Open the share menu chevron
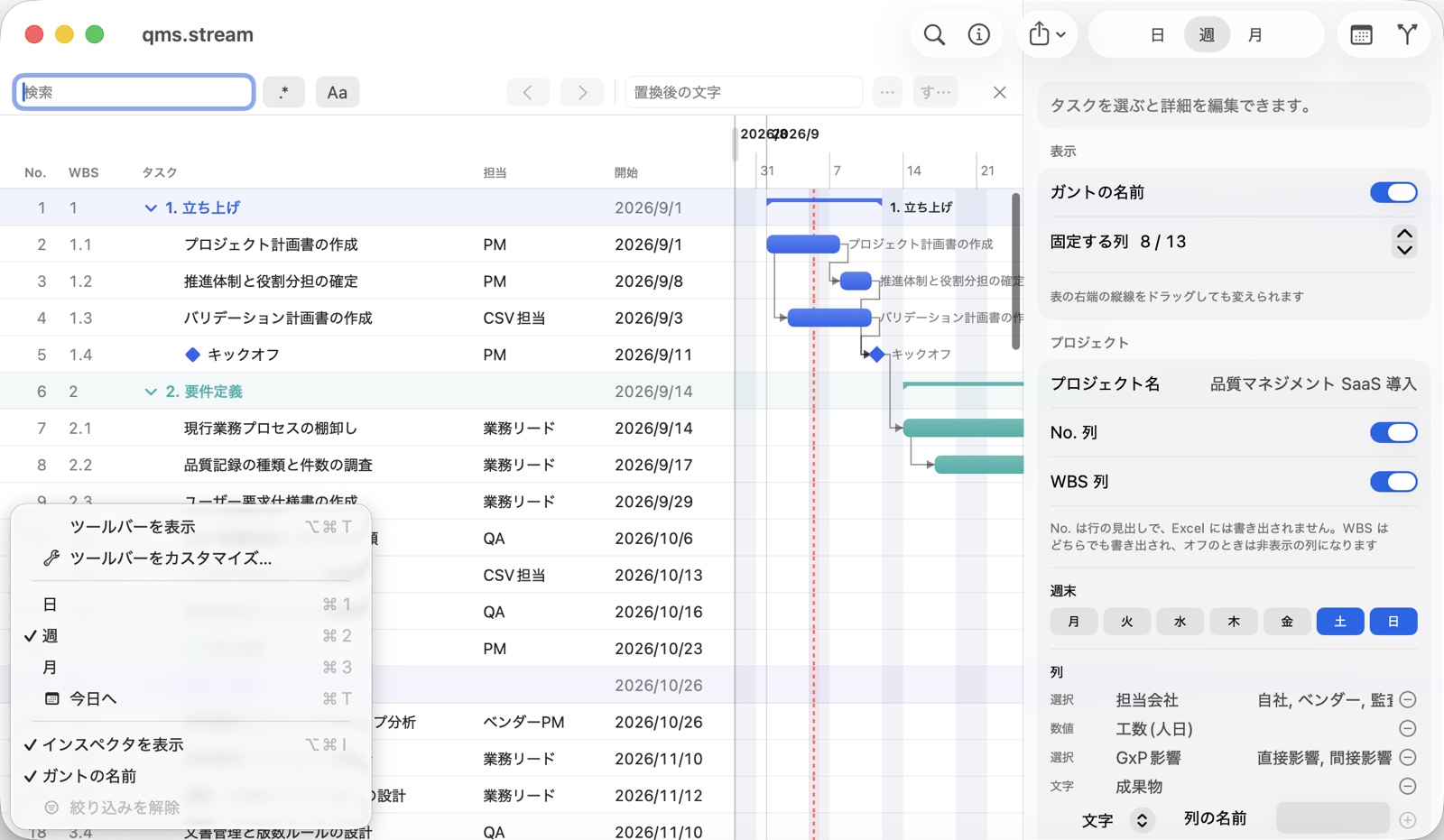Screen dimensions: 1444x840 pyautogui.click(x=1061, y=35)
